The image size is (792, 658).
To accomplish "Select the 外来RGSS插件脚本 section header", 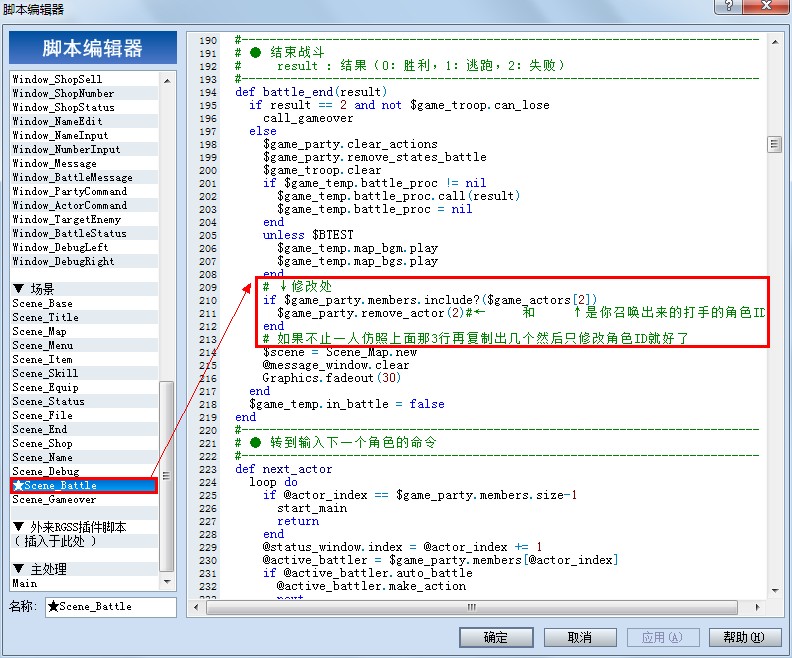I will pos(84,527).
